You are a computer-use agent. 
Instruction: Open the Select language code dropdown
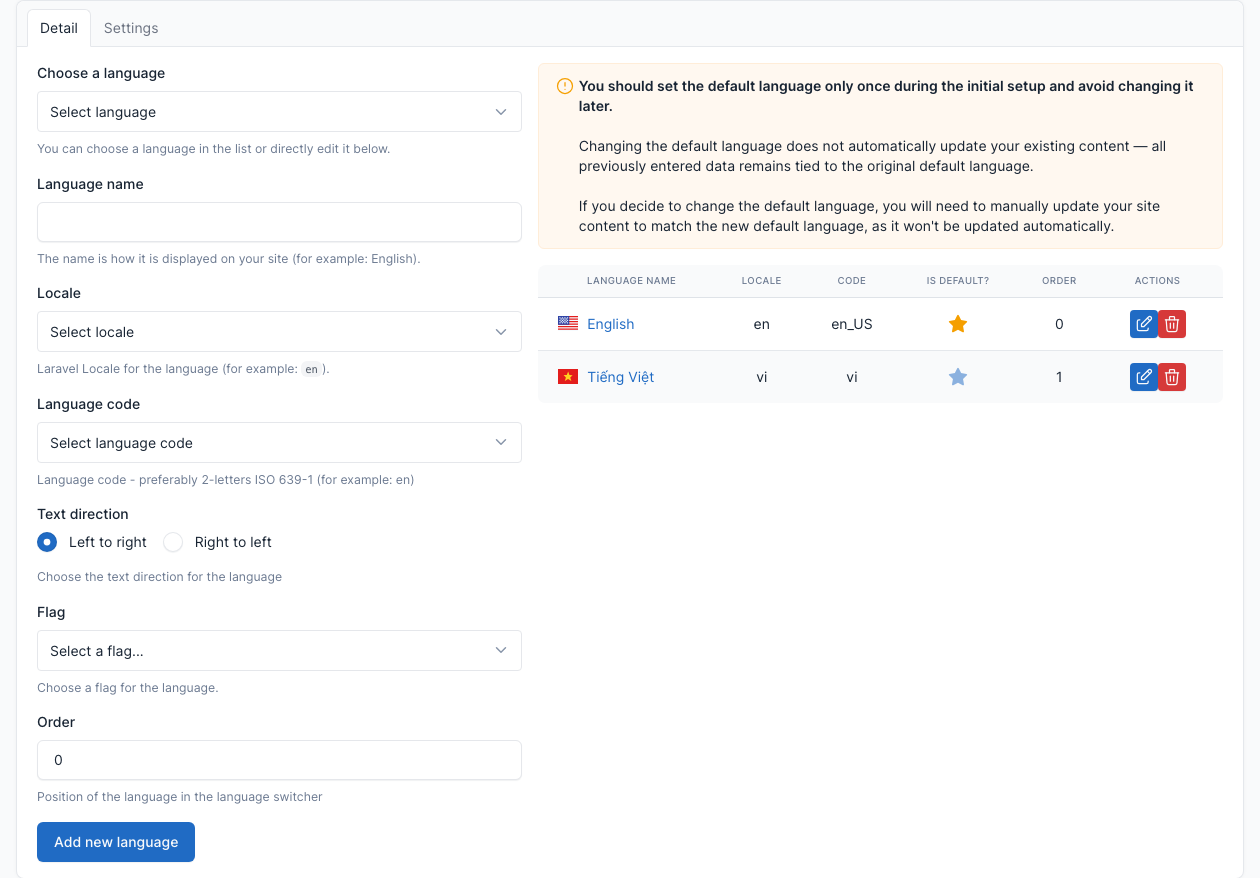click(x=279, y=443)
